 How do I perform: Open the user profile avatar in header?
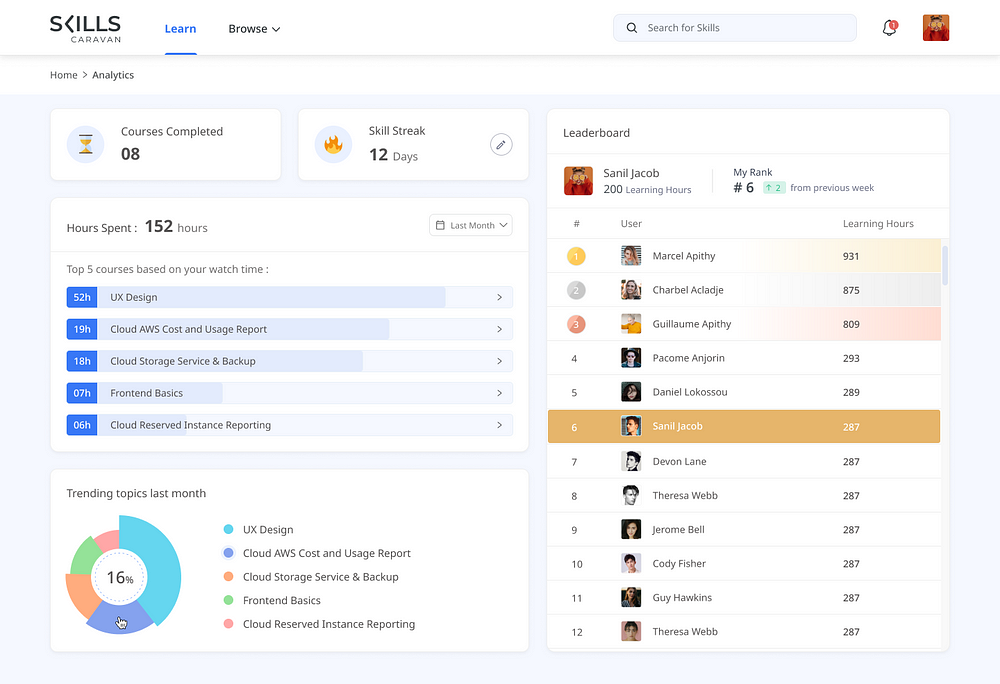coord(936,28)
